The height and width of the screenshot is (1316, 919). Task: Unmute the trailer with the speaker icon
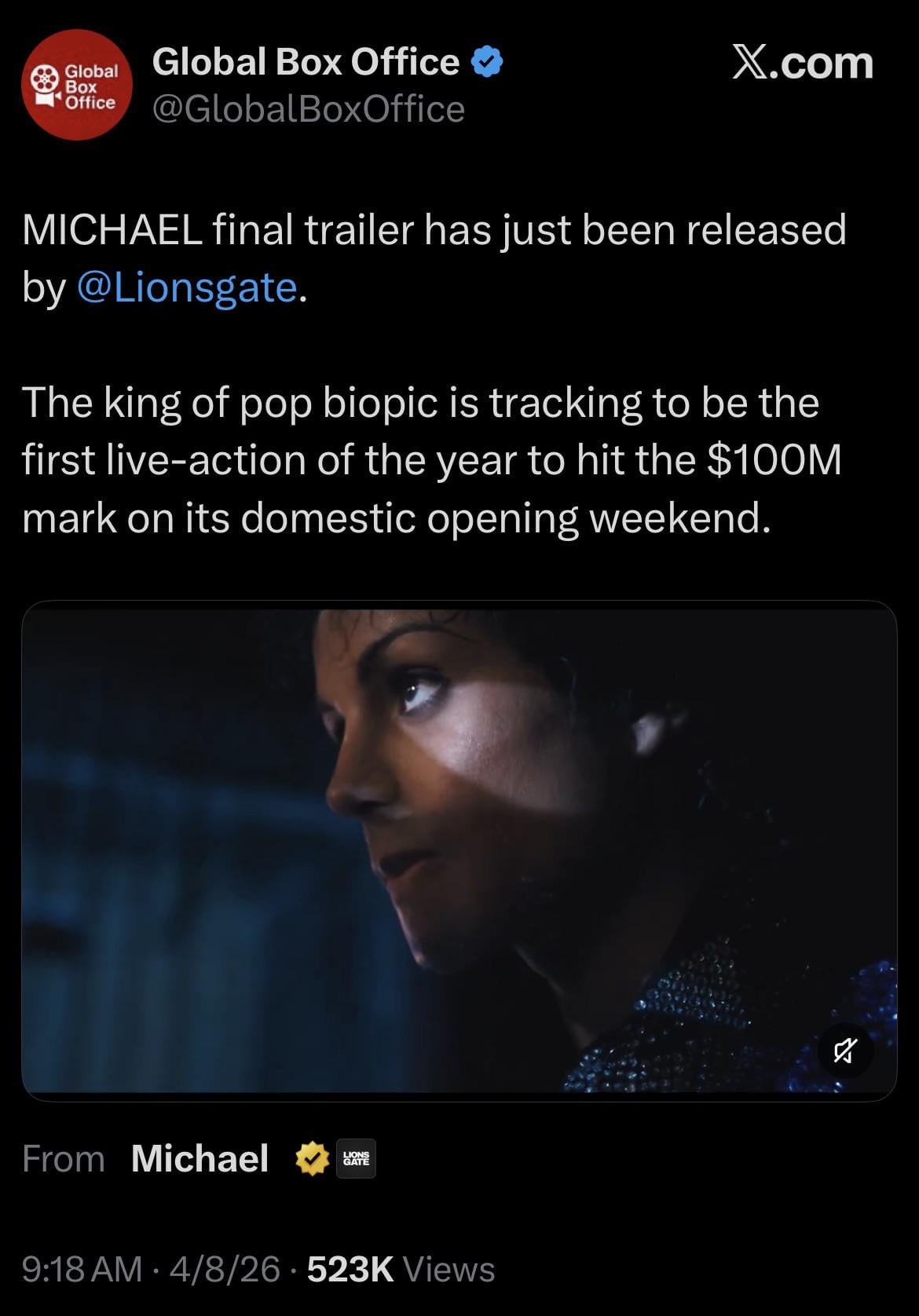point(845,1050)
